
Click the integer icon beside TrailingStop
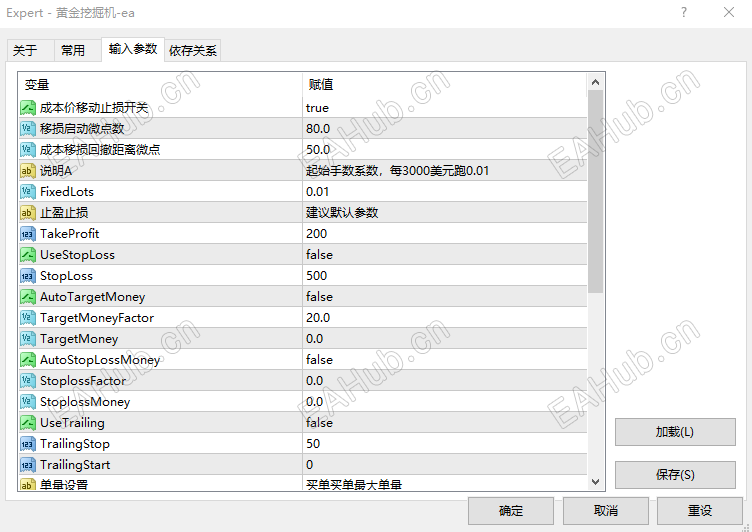(x=28, y=444)
